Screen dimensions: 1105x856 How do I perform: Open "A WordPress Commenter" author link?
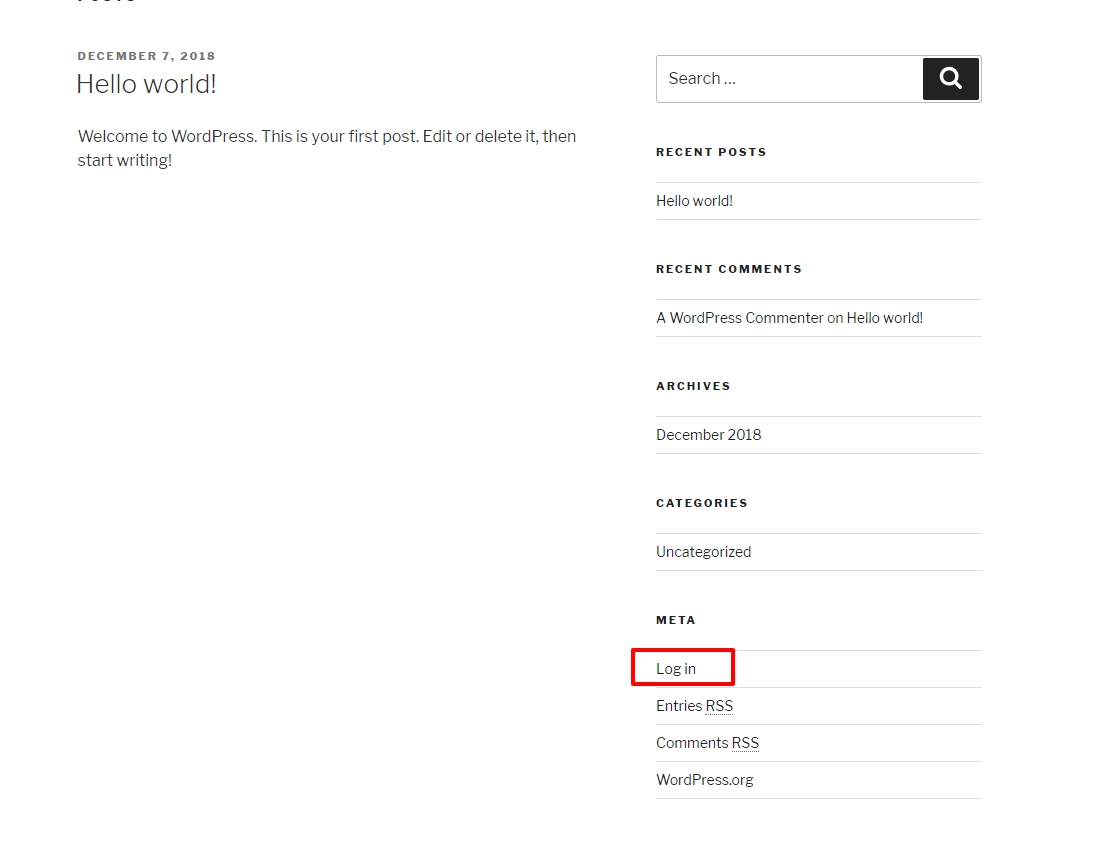[x=739, y=318]
